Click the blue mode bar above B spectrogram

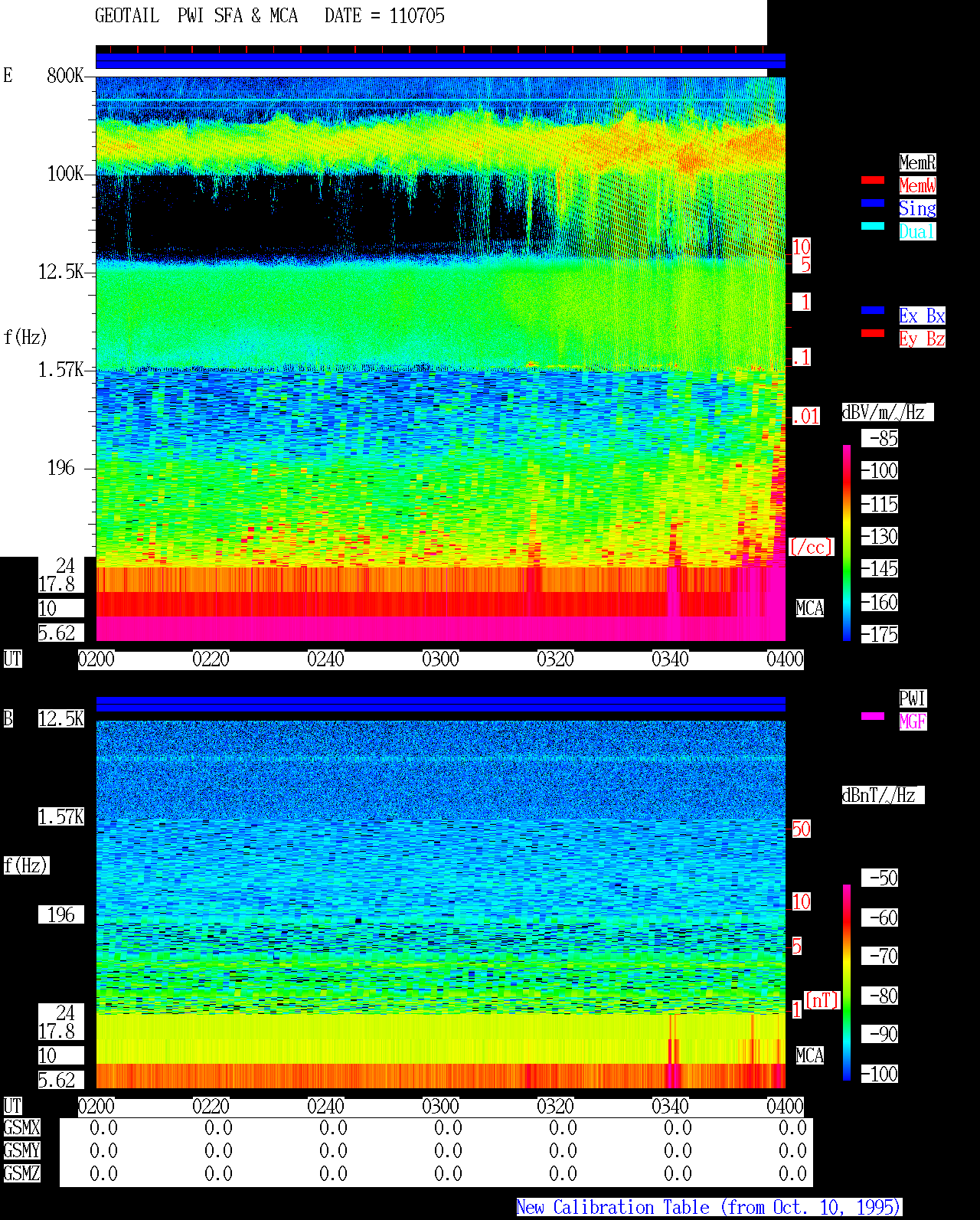click(x=440, y=704)
